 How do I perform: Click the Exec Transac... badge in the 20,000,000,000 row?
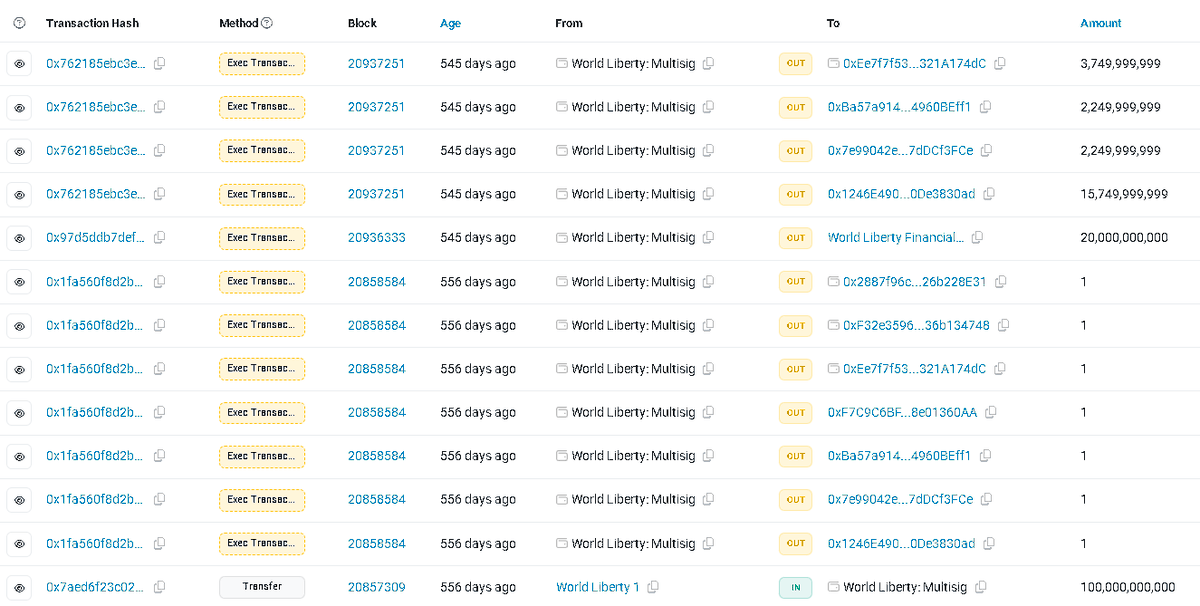262,238
